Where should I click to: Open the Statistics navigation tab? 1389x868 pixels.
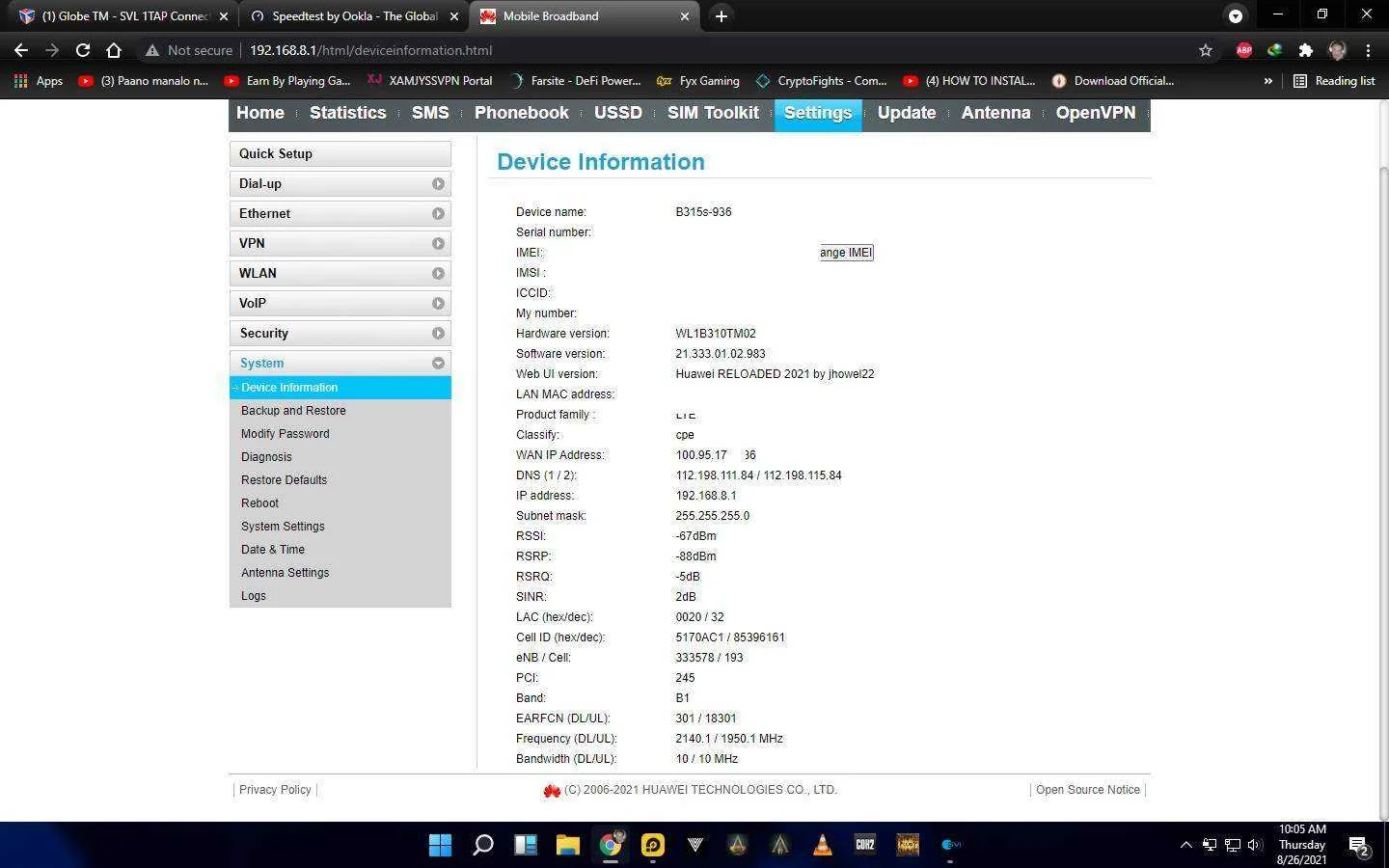[x=347, y=113]
